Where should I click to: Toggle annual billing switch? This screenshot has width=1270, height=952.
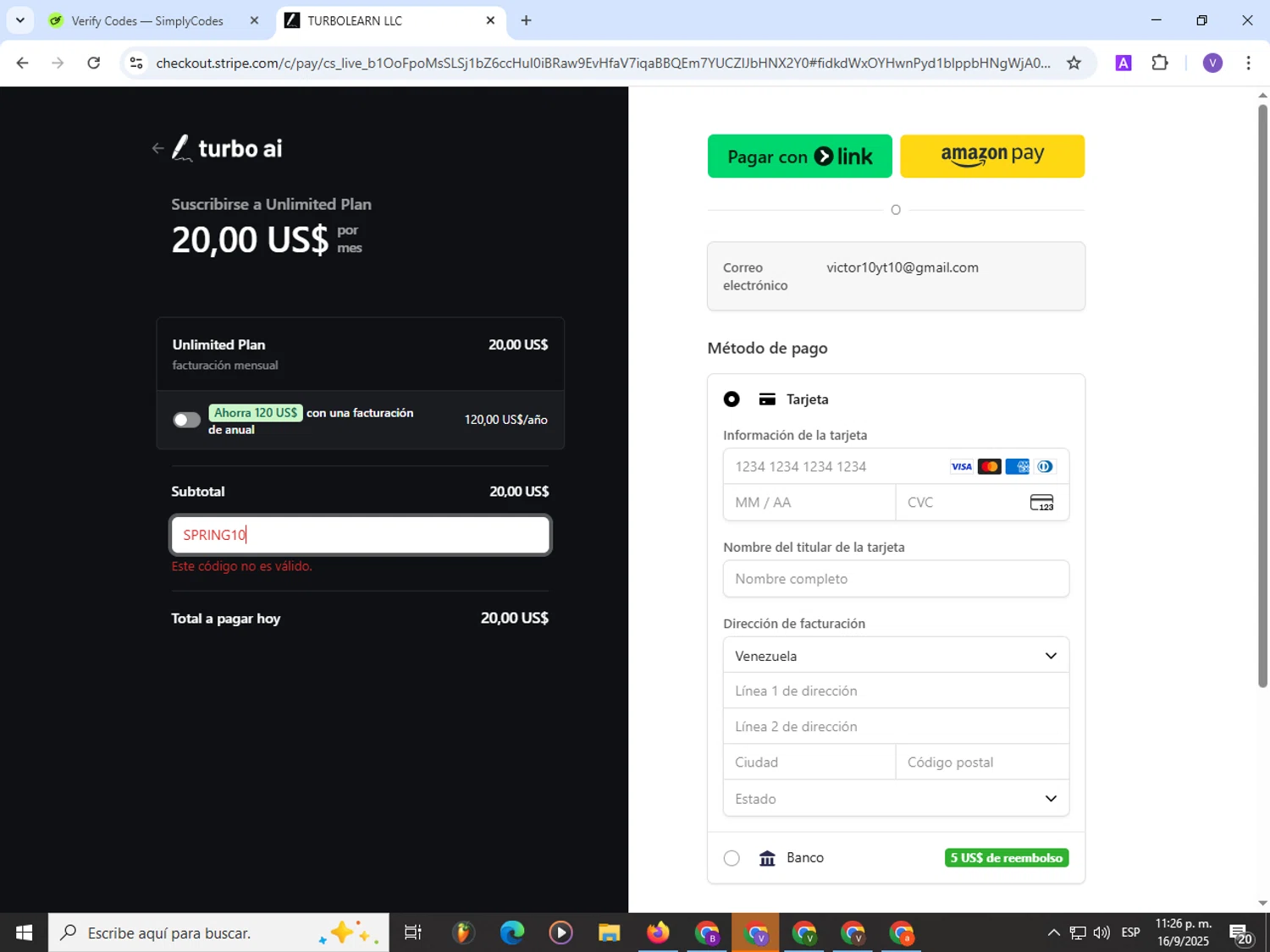pyautogui.click(x=186, y=420)
